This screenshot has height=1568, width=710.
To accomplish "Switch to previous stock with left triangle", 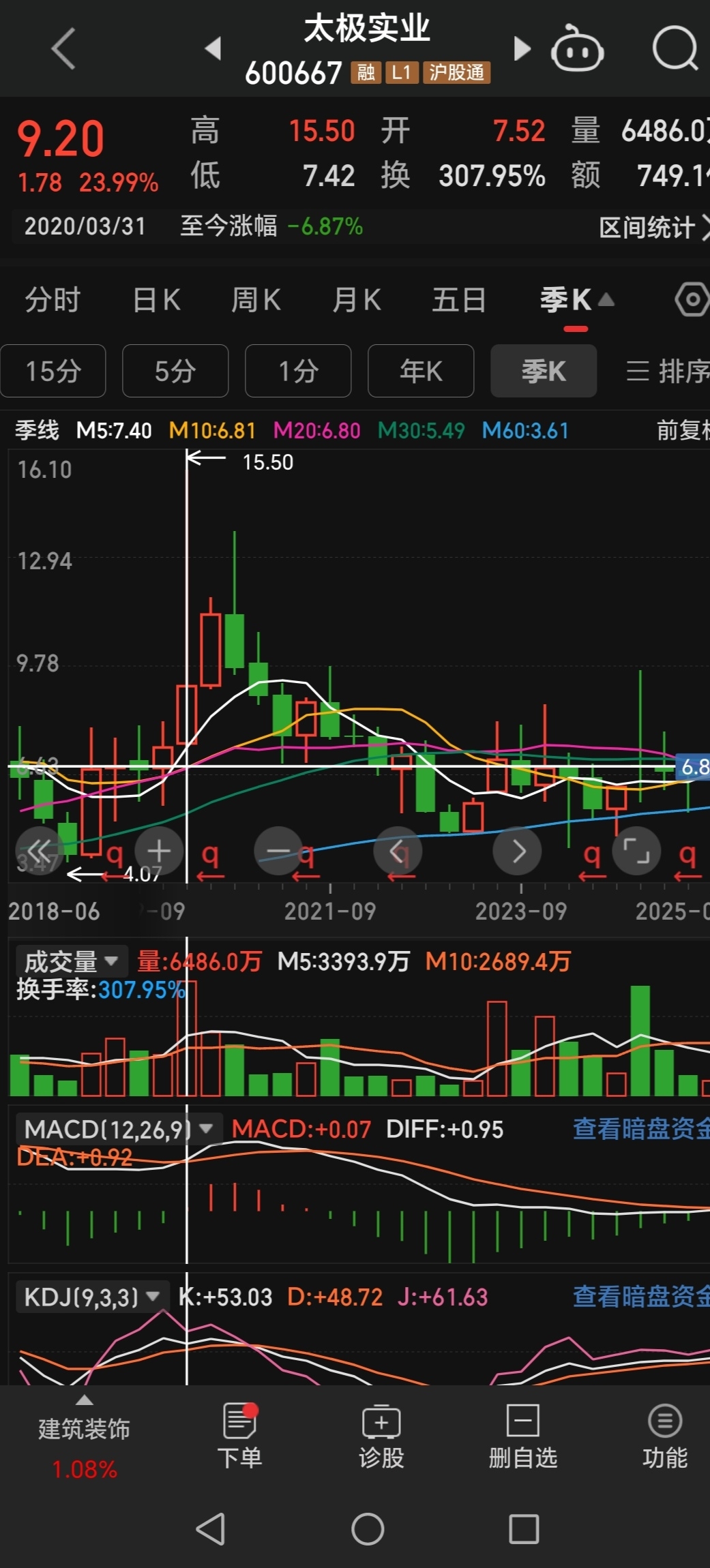I will (x=213, y=48).
